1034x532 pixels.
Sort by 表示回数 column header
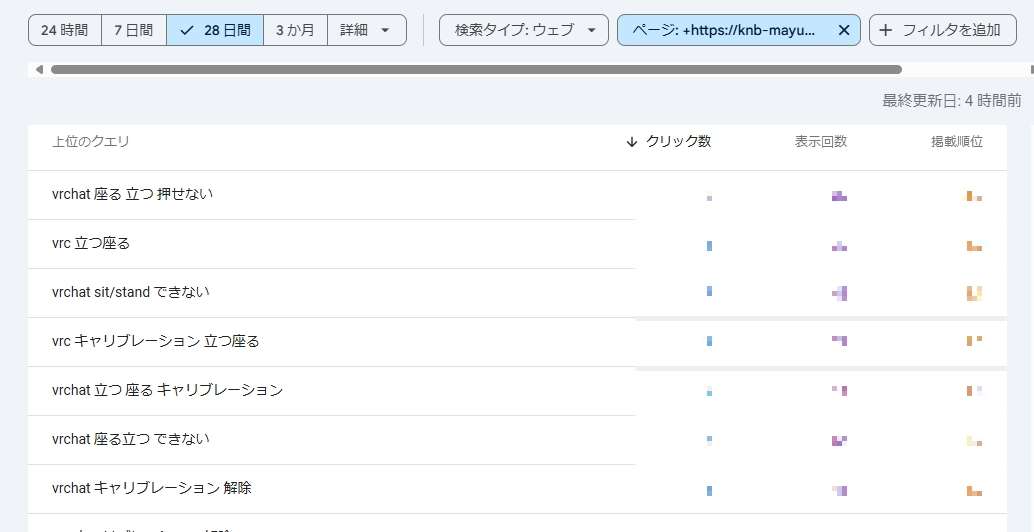pos(820,142)
